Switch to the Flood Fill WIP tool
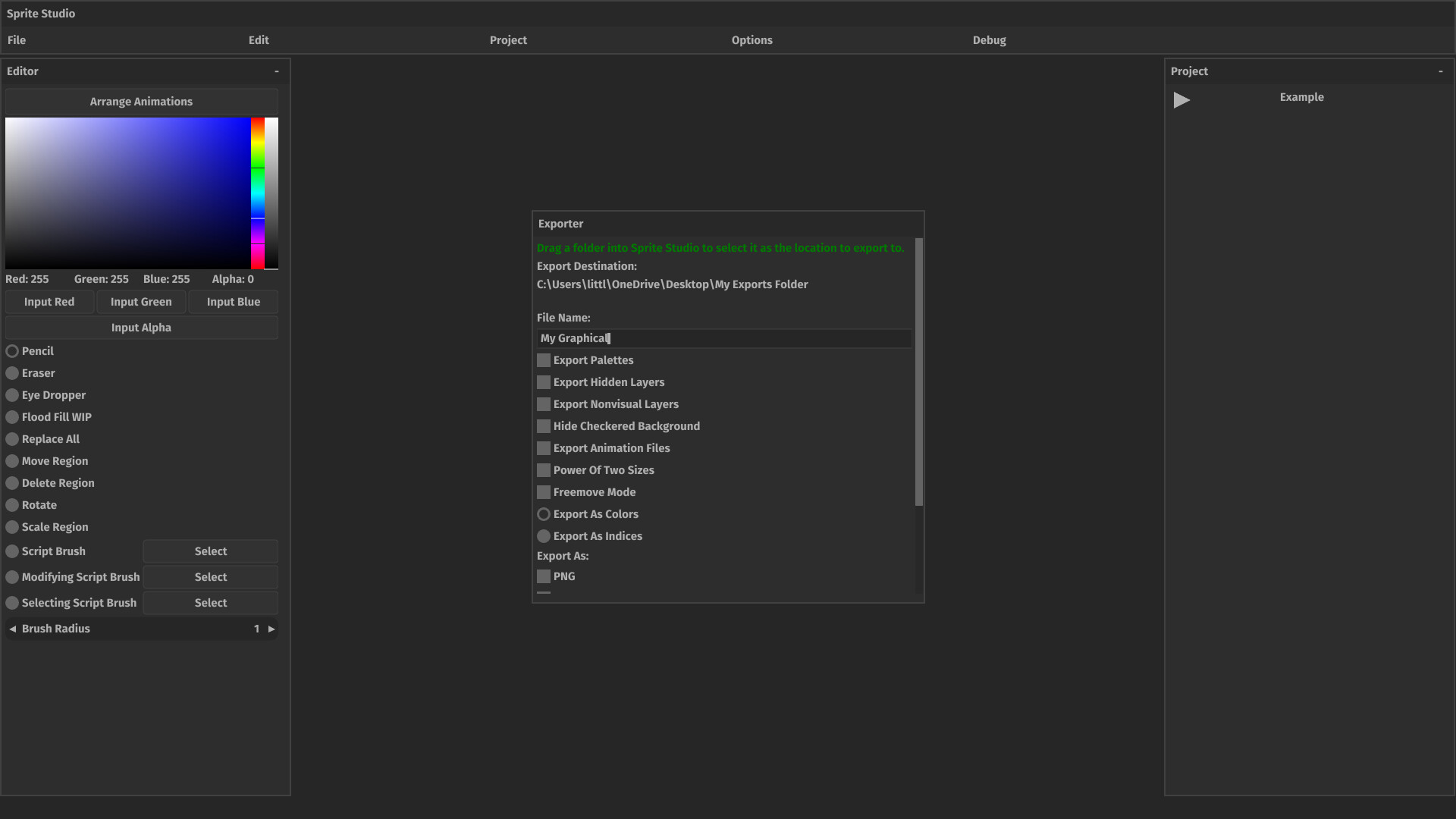Screen dimensions: 1456x819 click(x=11, y=416)
